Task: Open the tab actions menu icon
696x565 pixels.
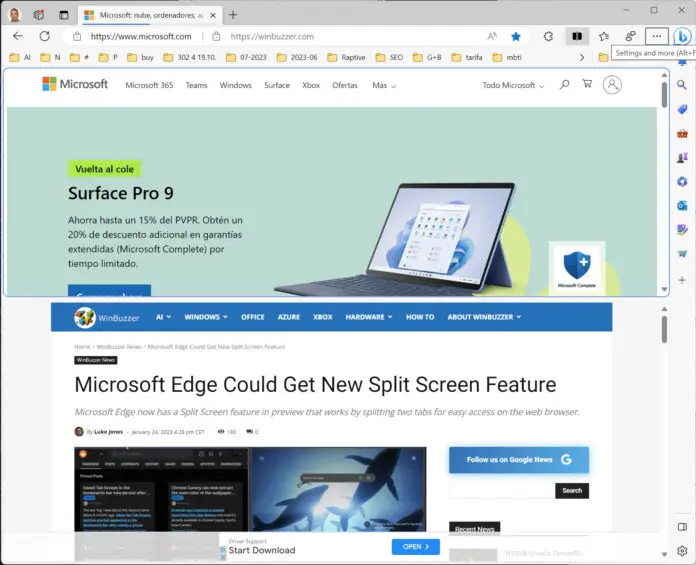Action: coord(64,15)
